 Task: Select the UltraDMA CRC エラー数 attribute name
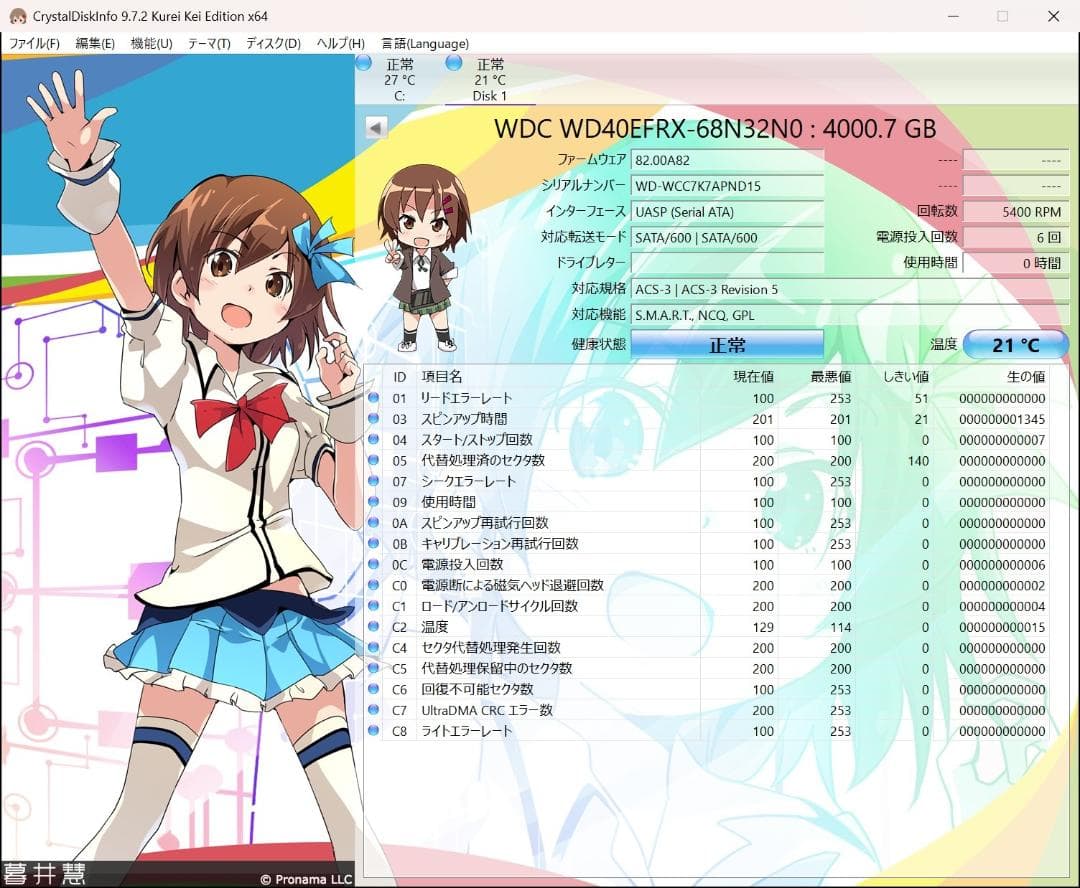click(487, 710)
